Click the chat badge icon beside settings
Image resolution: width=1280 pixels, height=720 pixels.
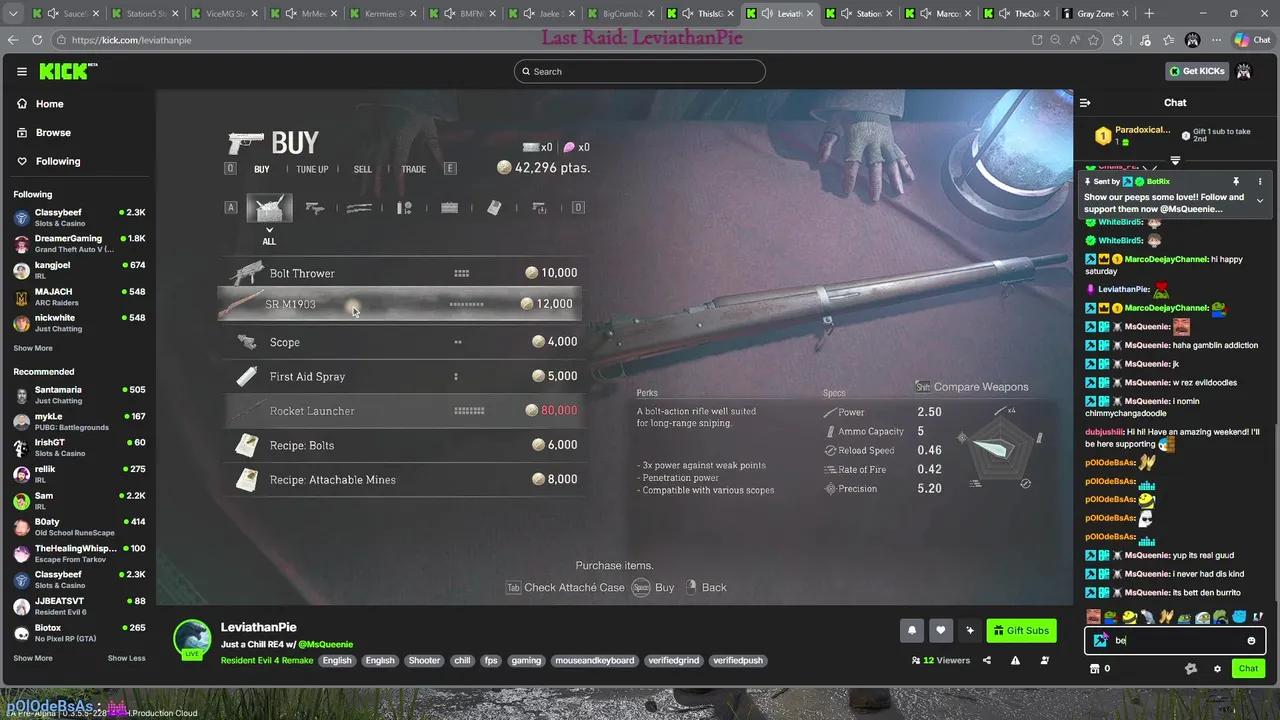click(1190, 669)
